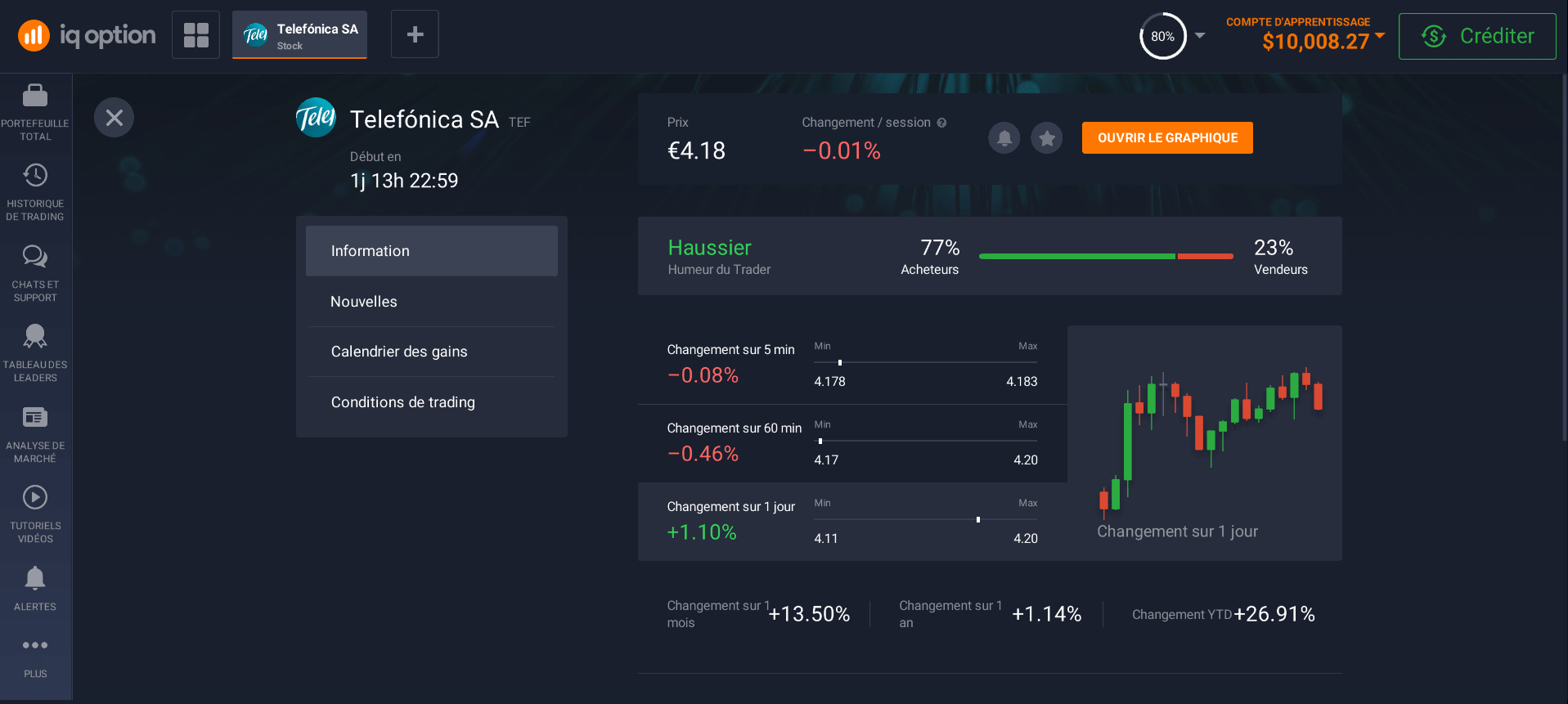Image resolution: width=1568 pixels, height=704 pixels.
Task: Open the Nouvelles section
Action: point(432,302)
